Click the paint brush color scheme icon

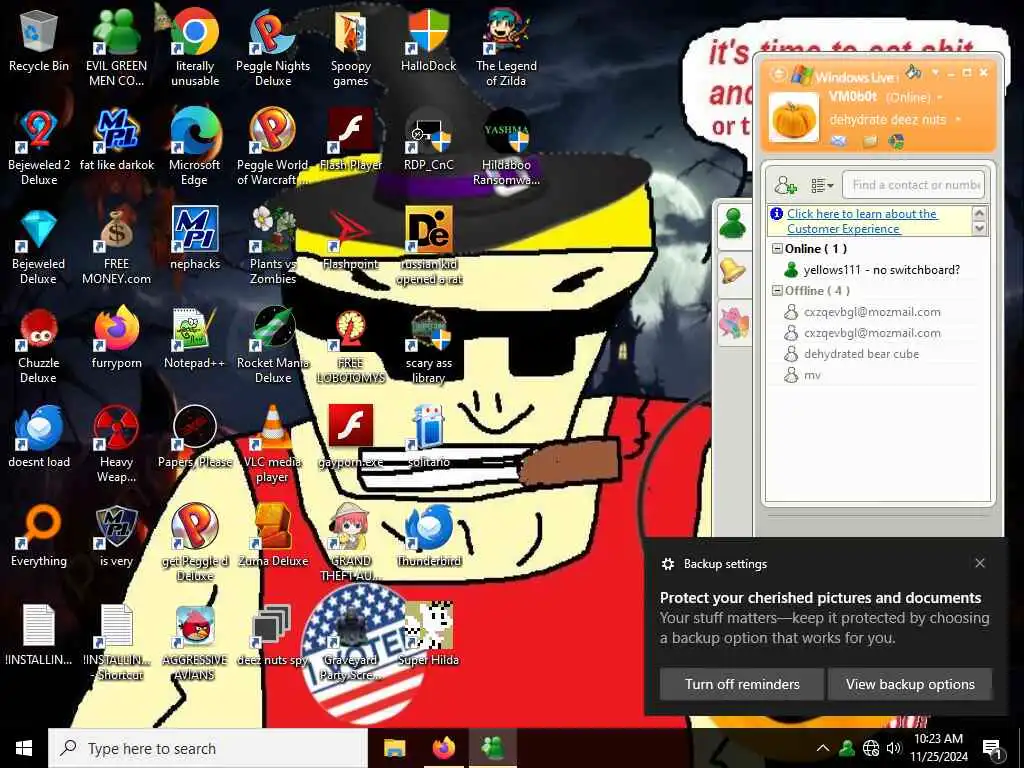click(913, 71)
